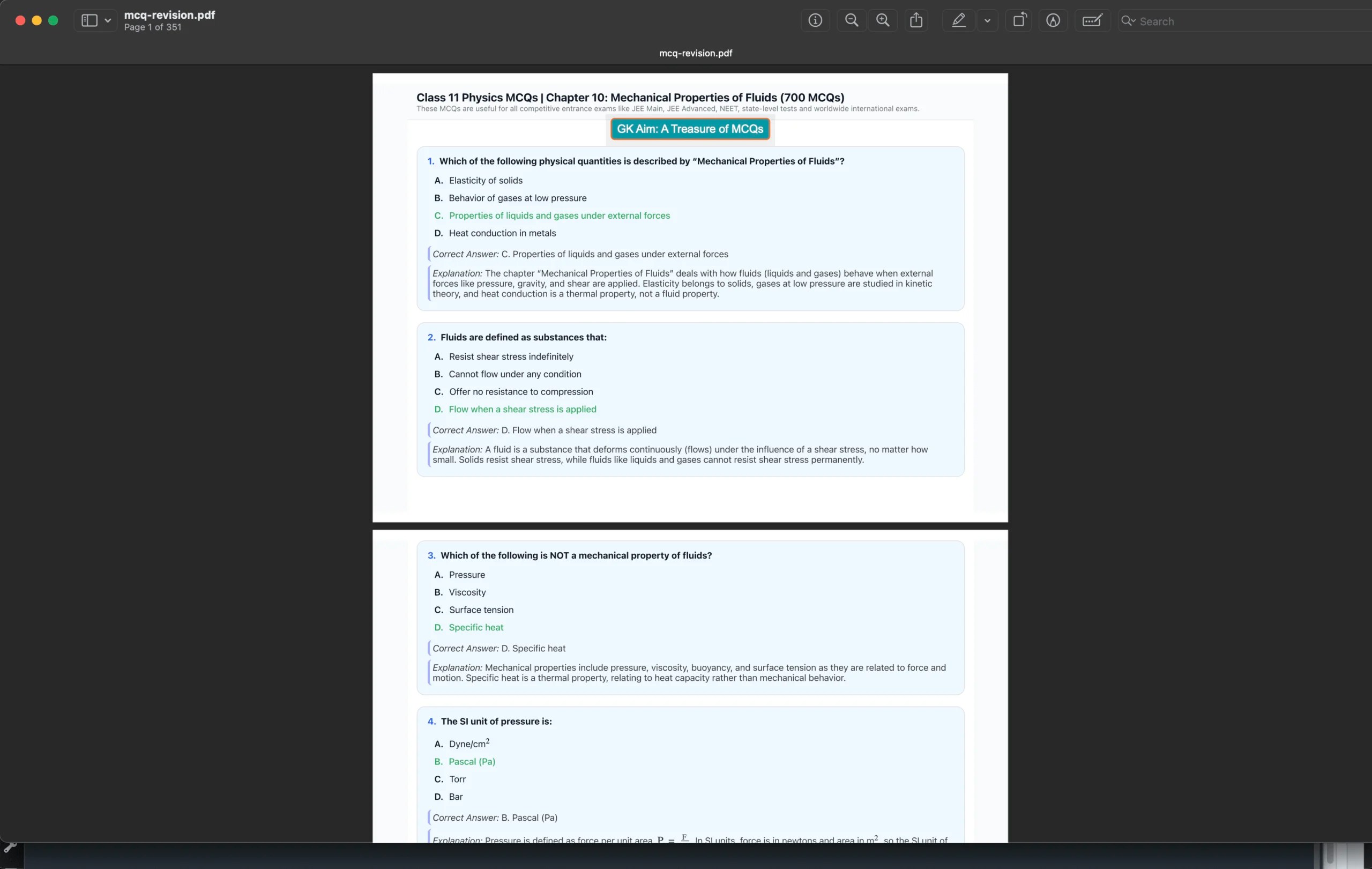Screen dimensions: 1372x869
Task: Click the green answer Pascal (Pa) text
Action: tap(472, 761)
